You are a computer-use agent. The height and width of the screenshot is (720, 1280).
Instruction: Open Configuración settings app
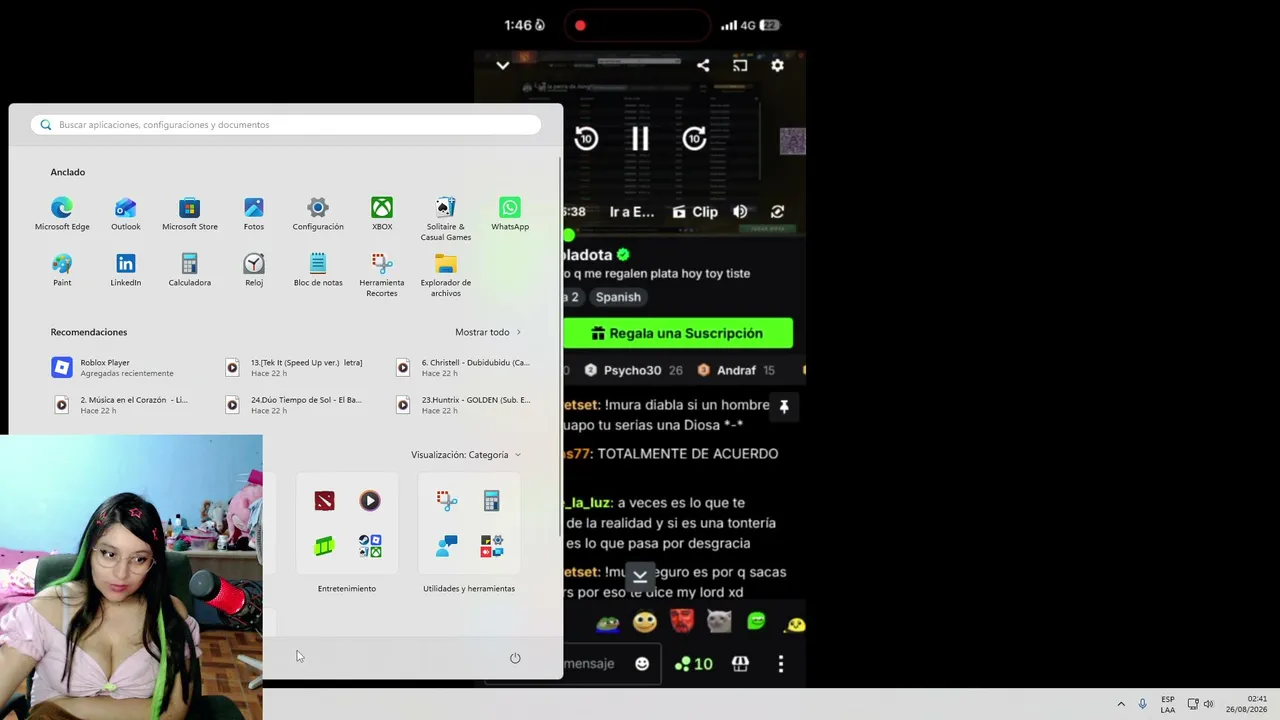pyautogui.click(x=318, y=214)
